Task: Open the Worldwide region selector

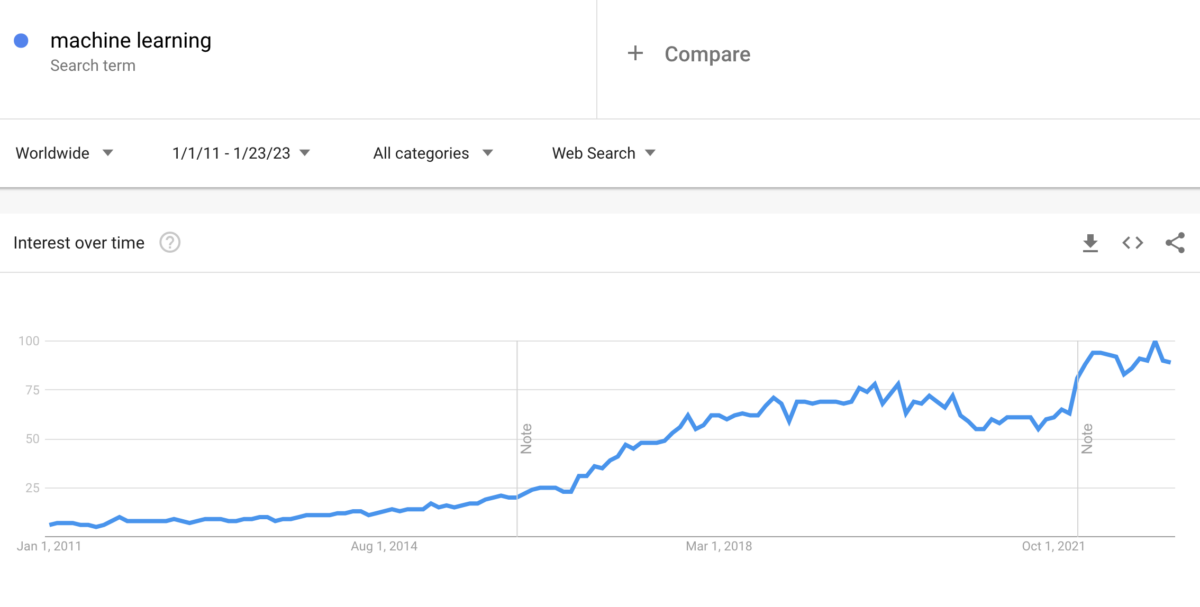Action: 52,153
